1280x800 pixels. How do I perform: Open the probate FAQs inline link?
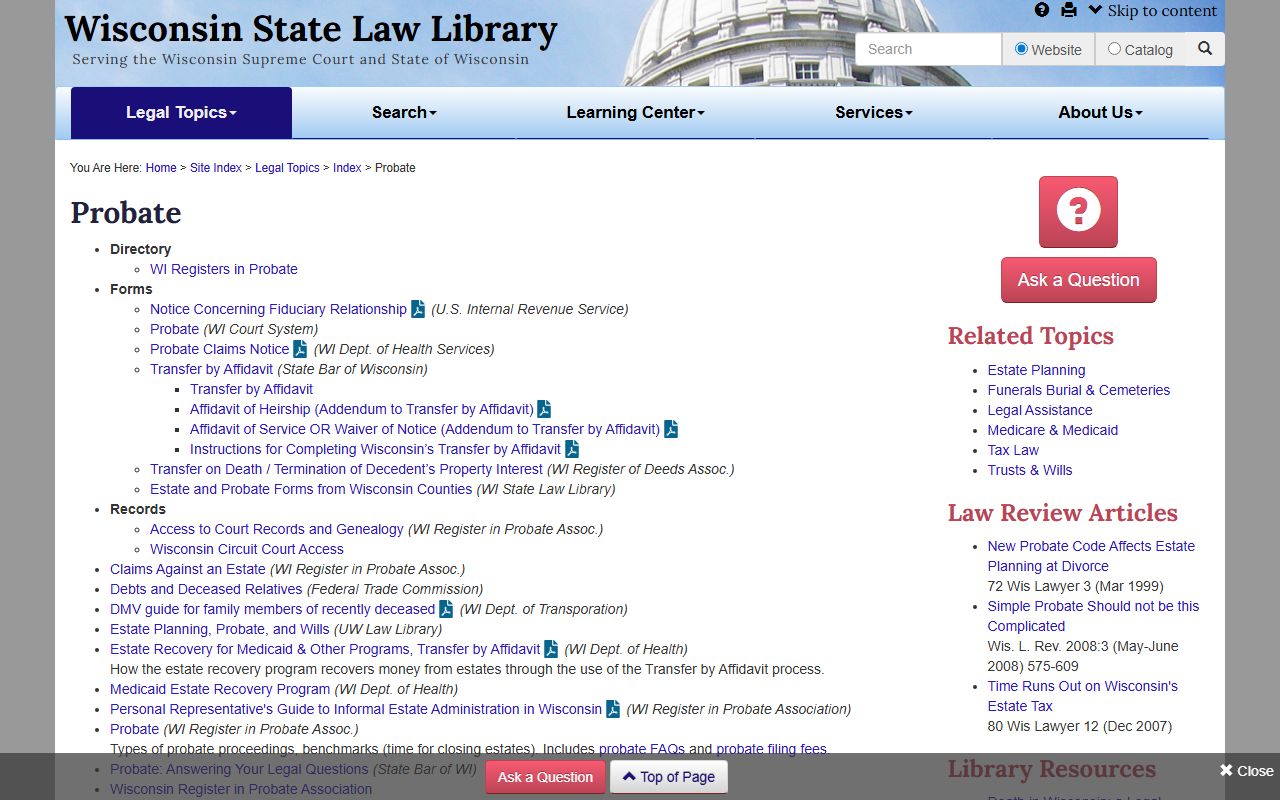[642, 749]
